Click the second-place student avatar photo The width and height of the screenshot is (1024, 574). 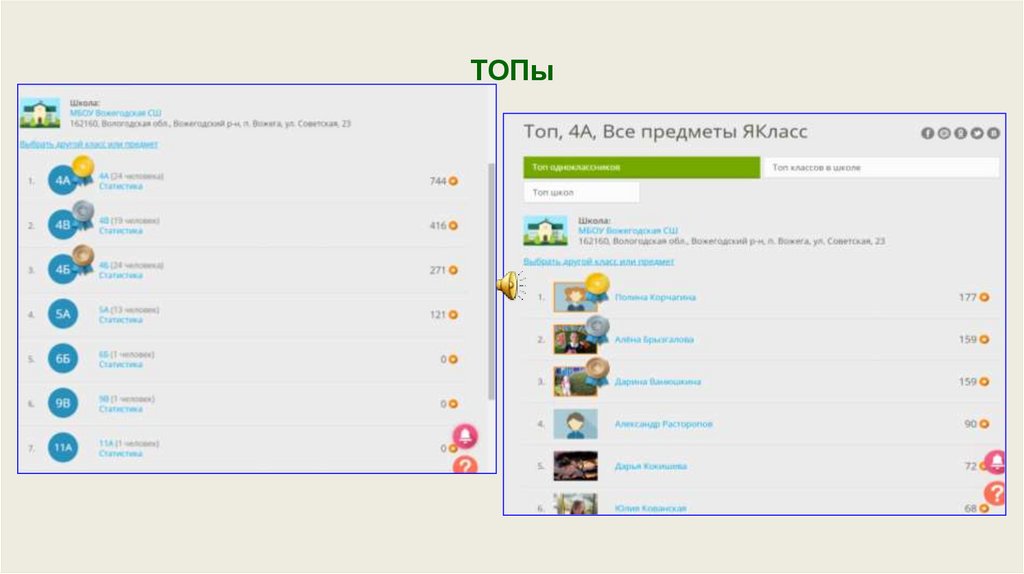click(575, 340)
